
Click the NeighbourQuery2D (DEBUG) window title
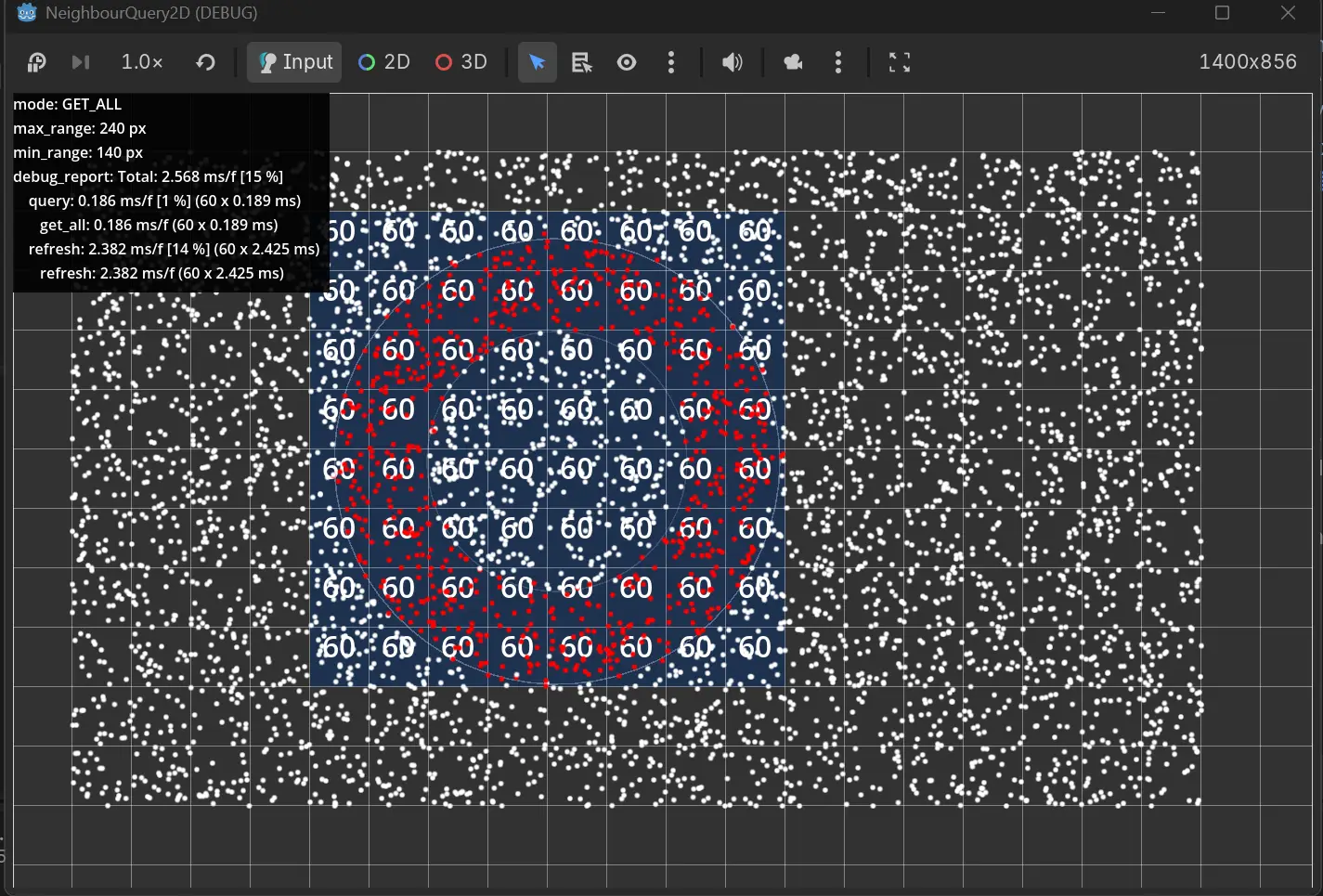click(x=151, y=13)
